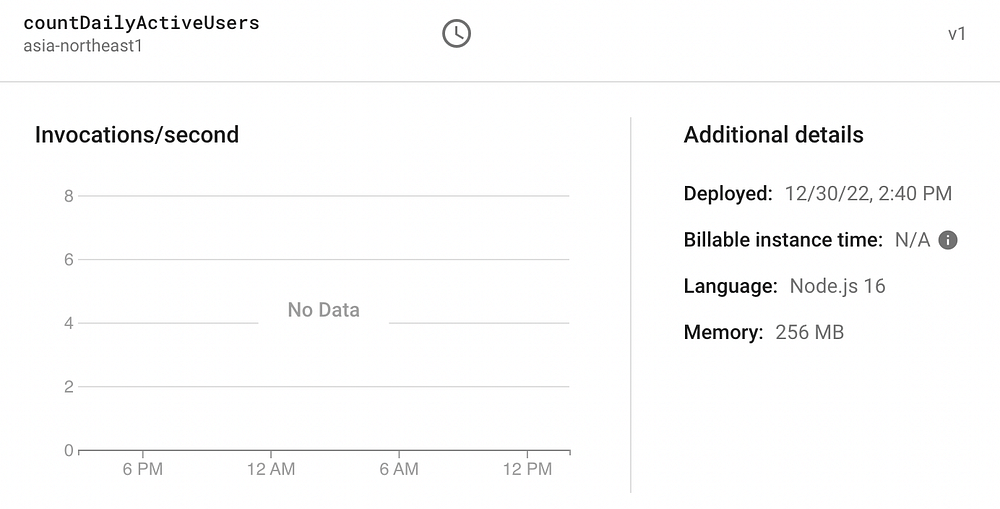Click the N/A billable time value
Viewport: 1000px width, 509px height.
[912, 240]
